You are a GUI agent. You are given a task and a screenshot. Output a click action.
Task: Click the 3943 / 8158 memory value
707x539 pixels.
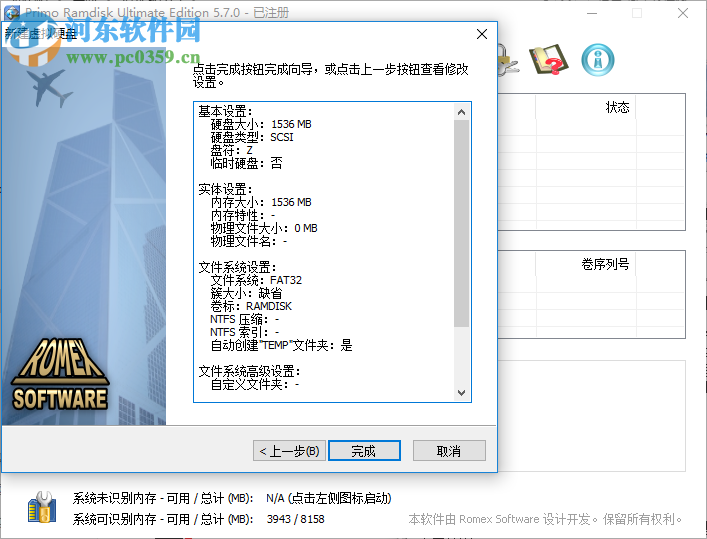coord(295,519)
